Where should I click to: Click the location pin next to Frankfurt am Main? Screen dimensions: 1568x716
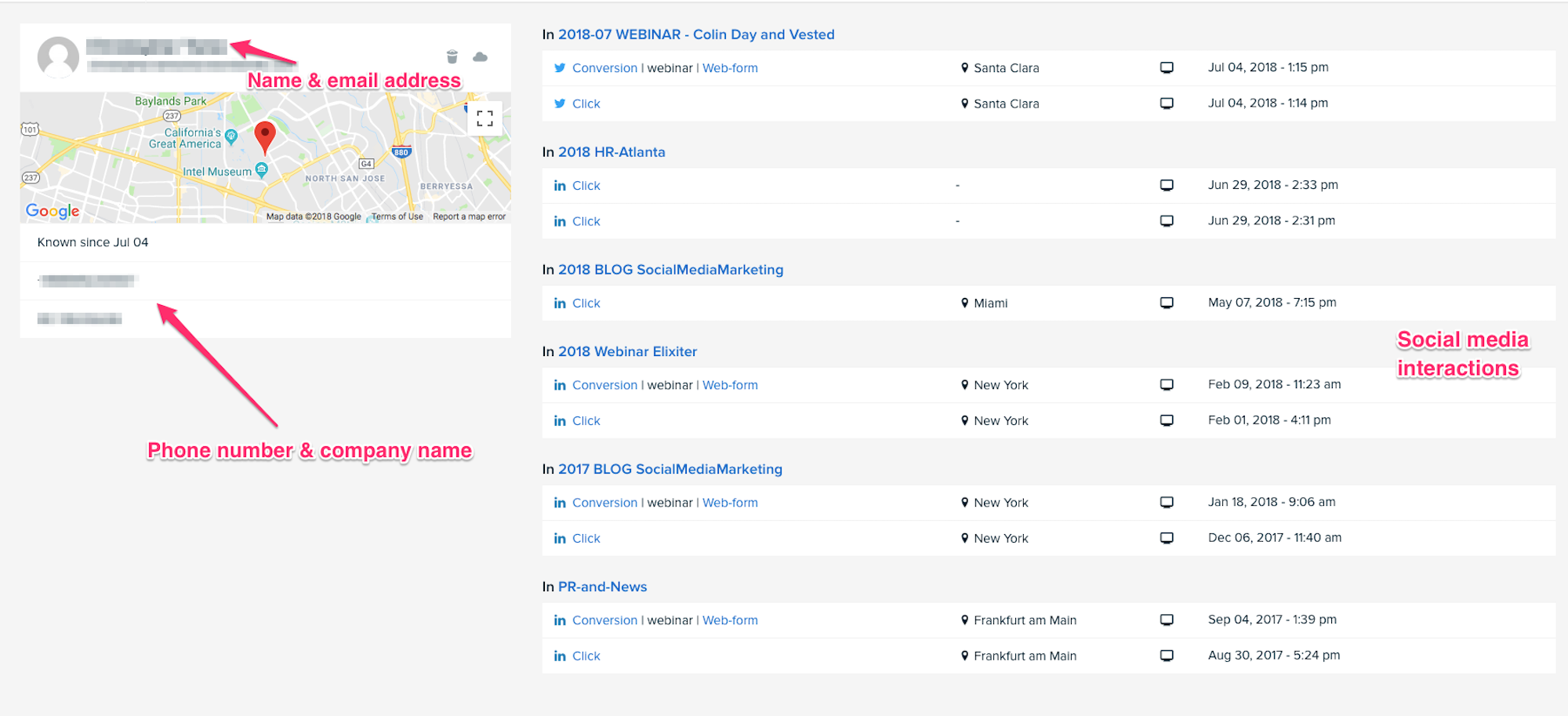[964, 620]
